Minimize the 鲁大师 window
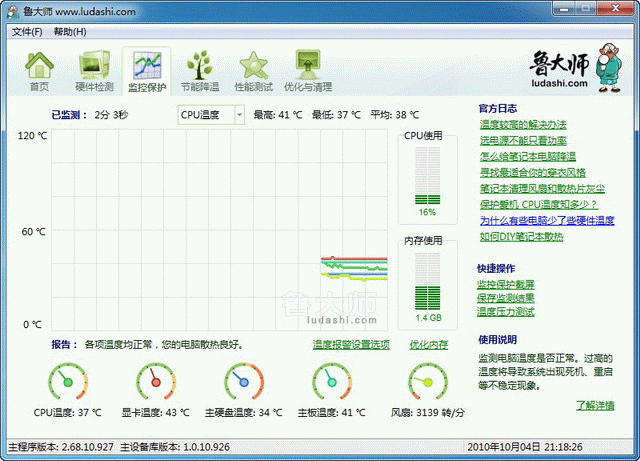The height and width of the screenshot is (461, 640). click(x=564, y=8)
